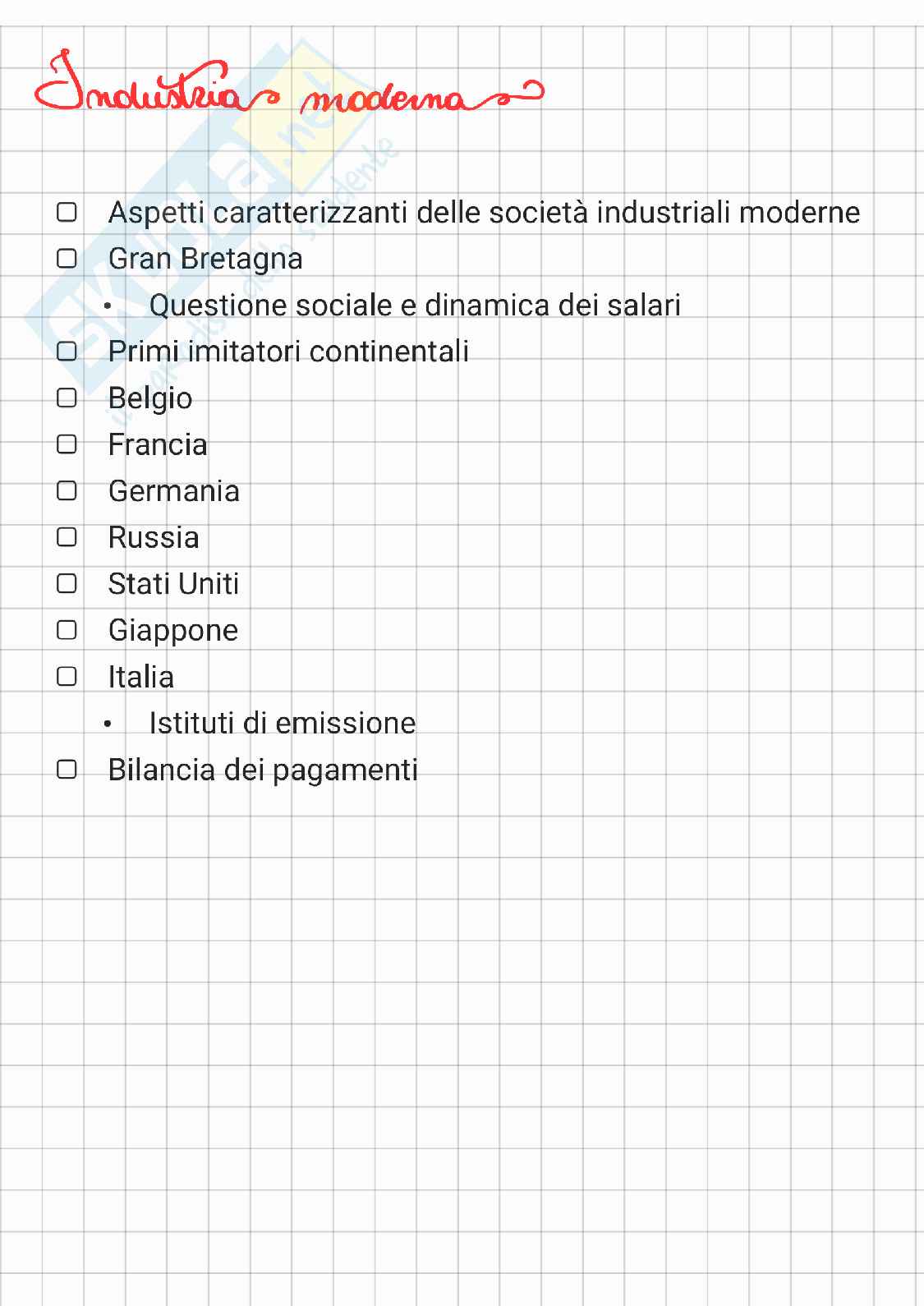This screenshot has width=924, height=1306.
Task: Tick the Gran Bretagna checkbox
Action: pos(67,259)
